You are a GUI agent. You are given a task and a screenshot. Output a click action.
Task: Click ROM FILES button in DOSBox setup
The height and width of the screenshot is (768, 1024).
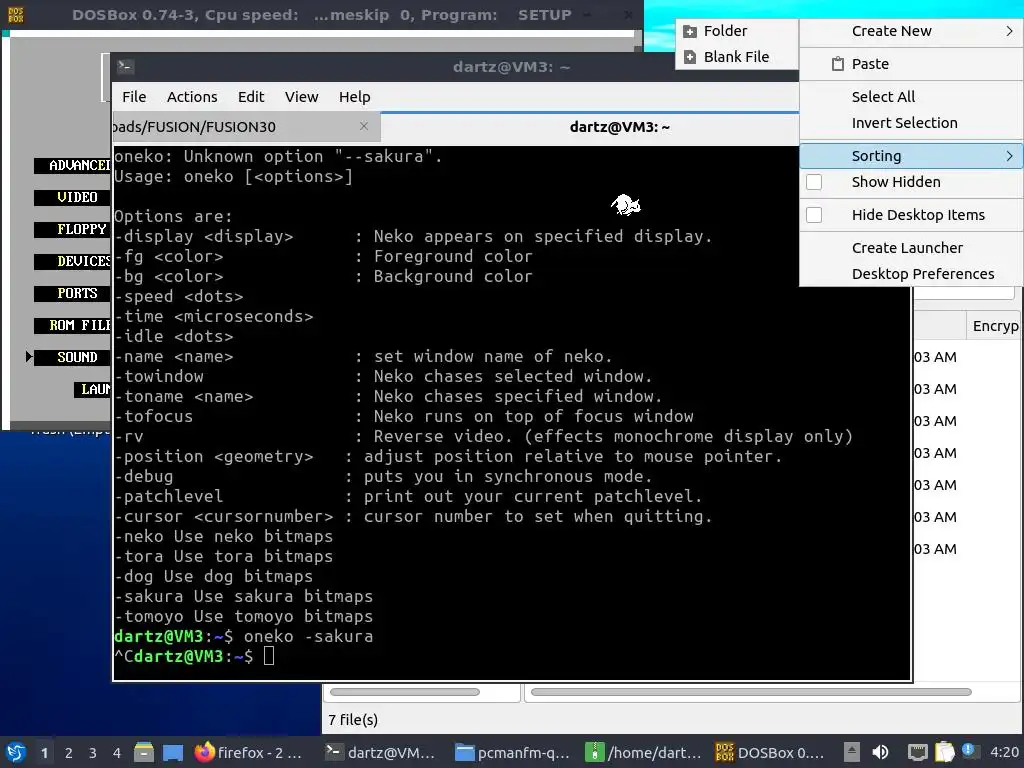point(72,325)
